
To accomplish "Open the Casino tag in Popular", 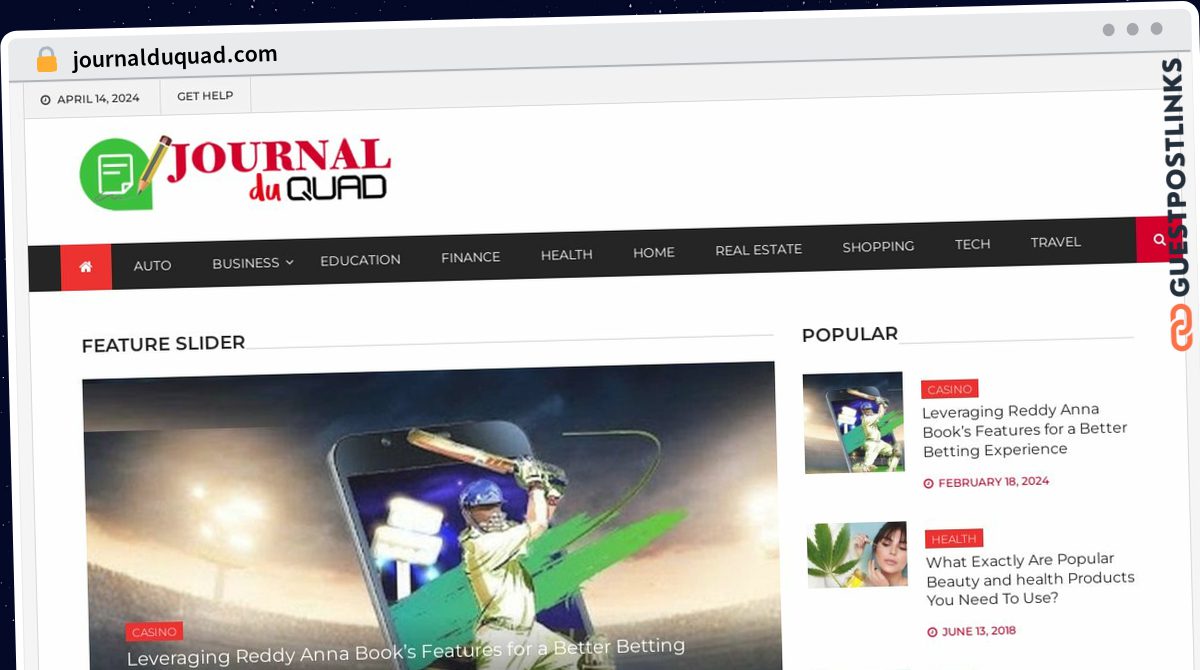I will pos(949,389).
